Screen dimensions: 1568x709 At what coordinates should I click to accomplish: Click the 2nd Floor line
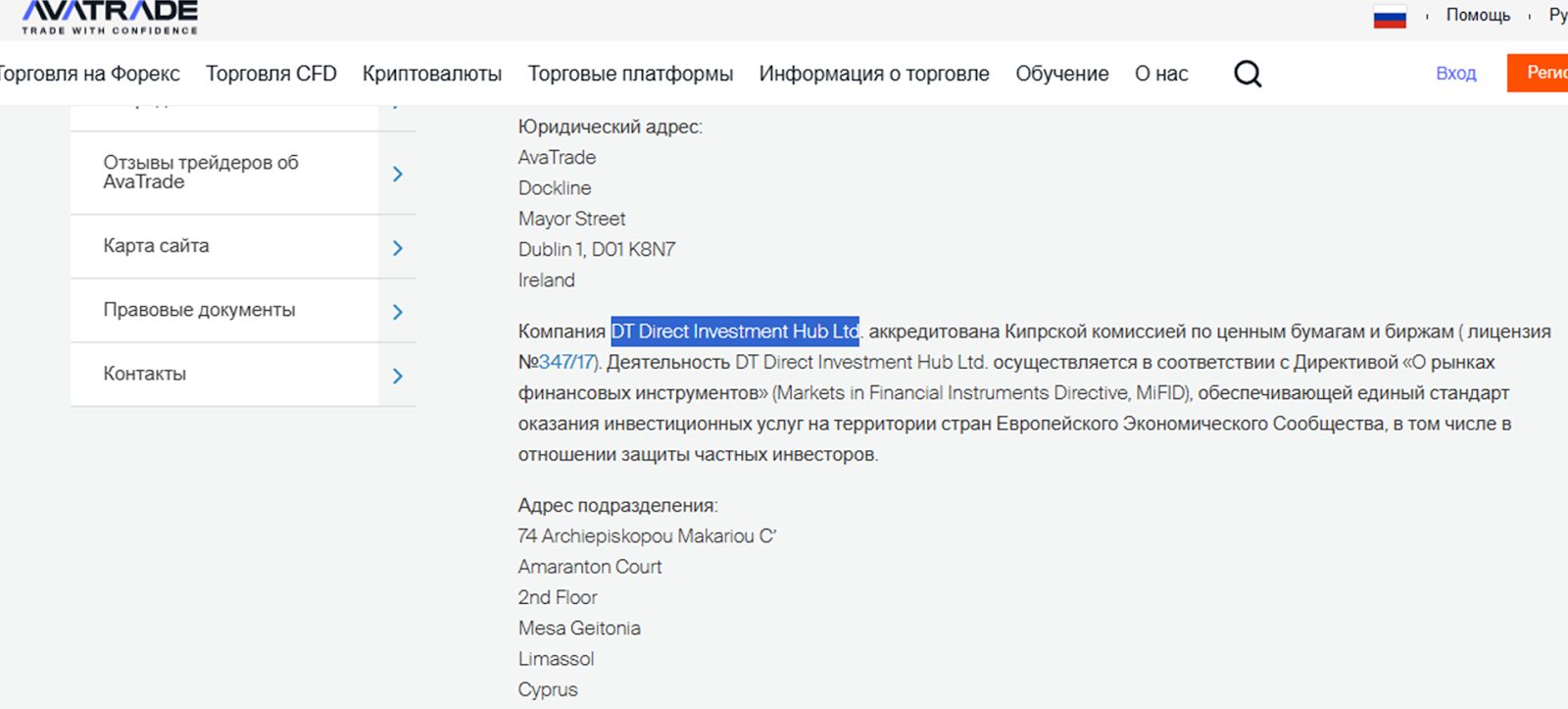point(558,597)
